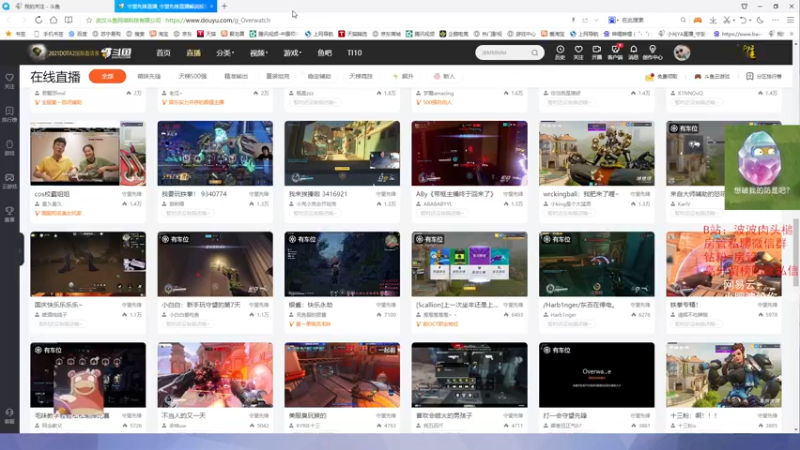Bookmark this page with the star icon
Screen dimensions: 800x450
(89, 20)
